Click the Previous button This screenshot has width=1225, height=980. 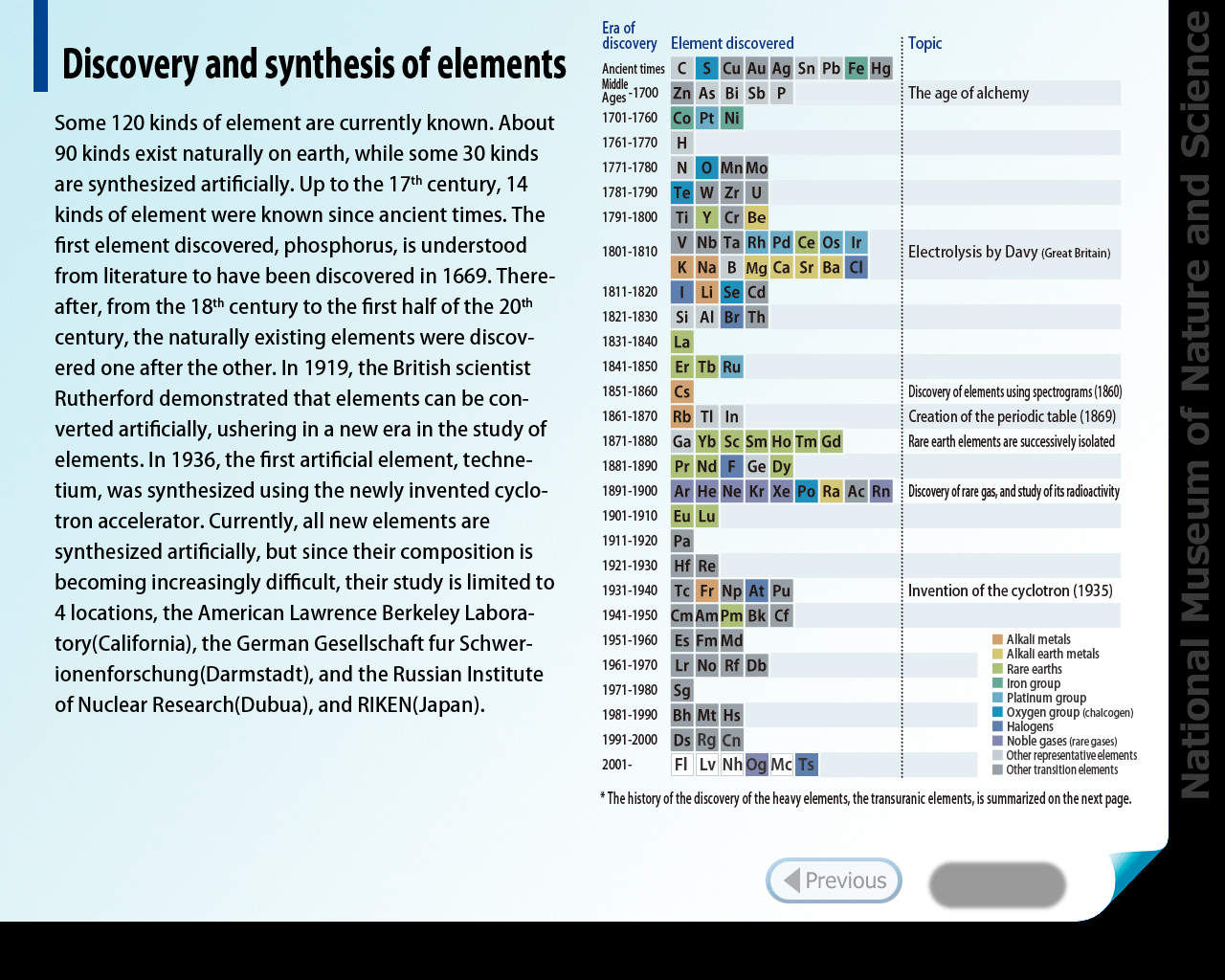tap(834, 880)
